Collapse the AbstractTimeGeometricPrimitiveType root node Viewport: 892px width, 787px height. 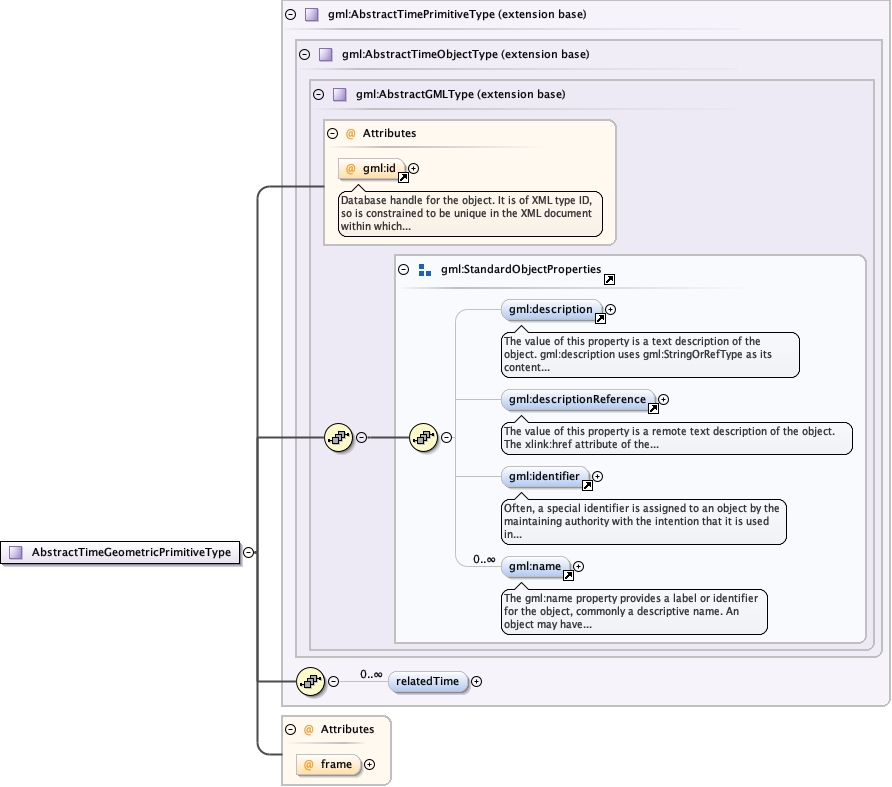pyautogui.click(x=249, y=552)
